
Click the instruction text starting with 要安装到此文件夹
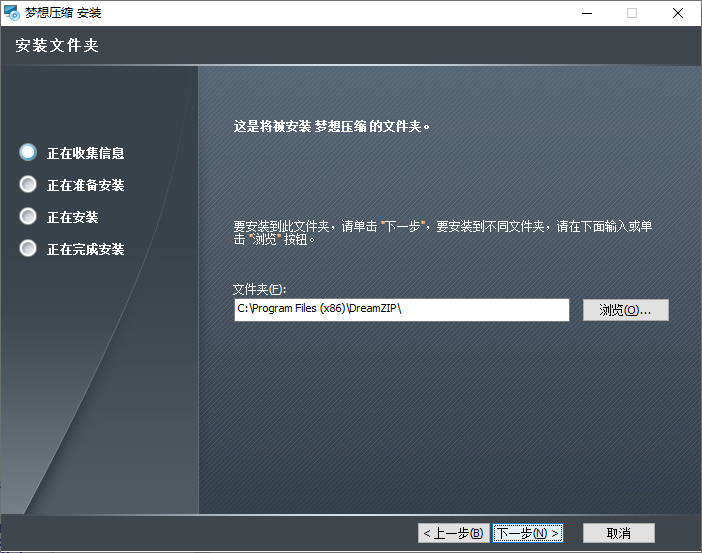click(442, 233)
